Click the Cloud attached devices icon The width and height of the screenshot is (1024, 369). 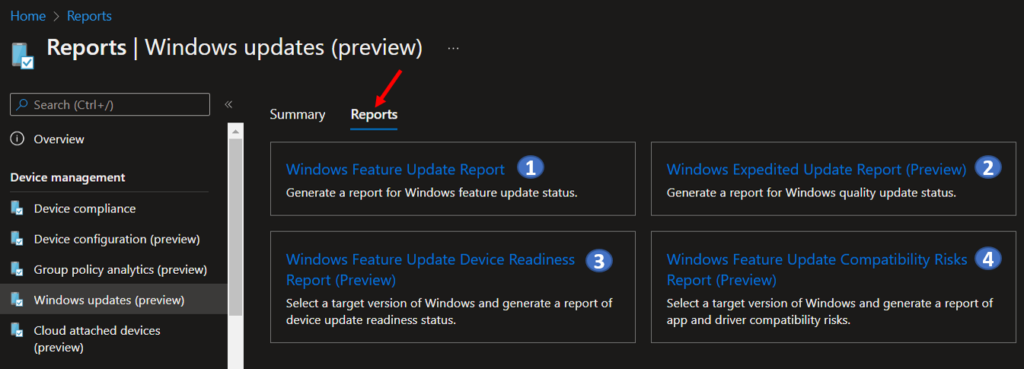[x=18, y=331]
